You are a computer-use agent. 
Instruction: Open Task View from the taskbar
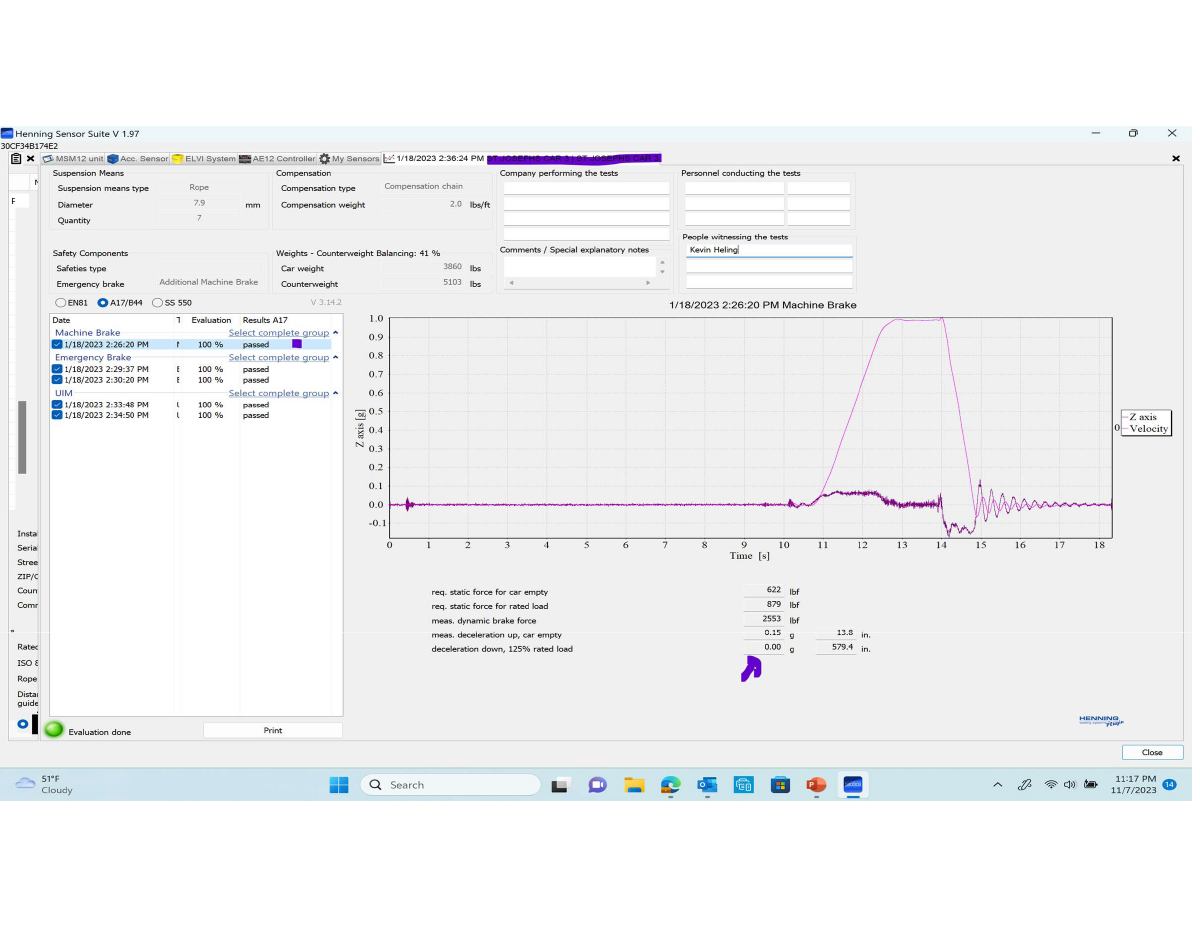point(561,785)
